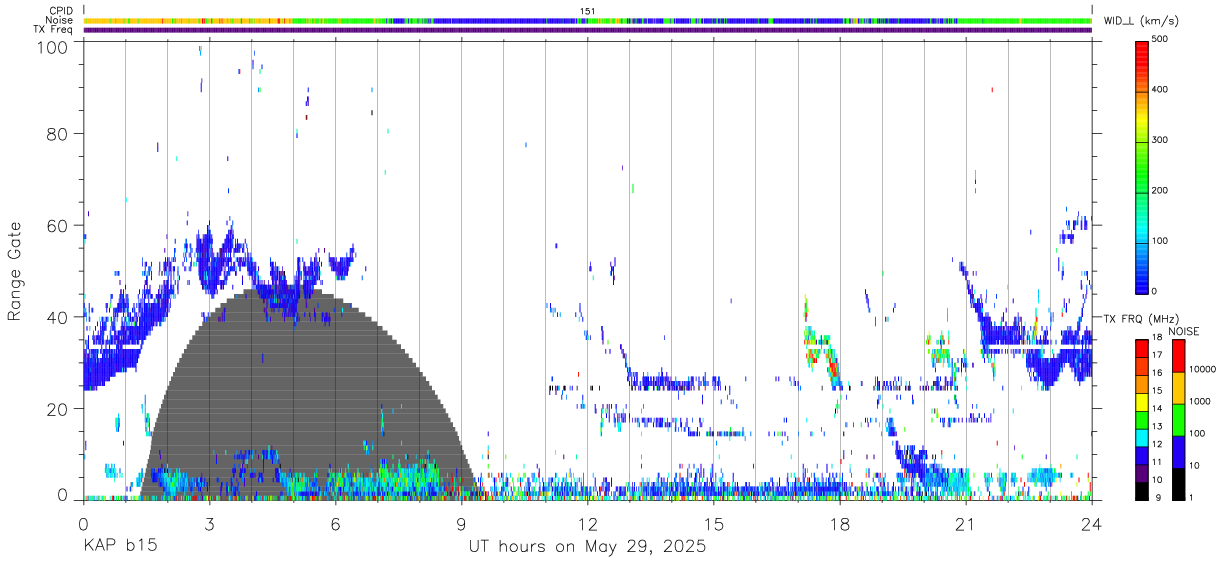1228x567 pixels.
Task: Click the TX FRQ legend tick 13
Action: [x=1157, y=427]
